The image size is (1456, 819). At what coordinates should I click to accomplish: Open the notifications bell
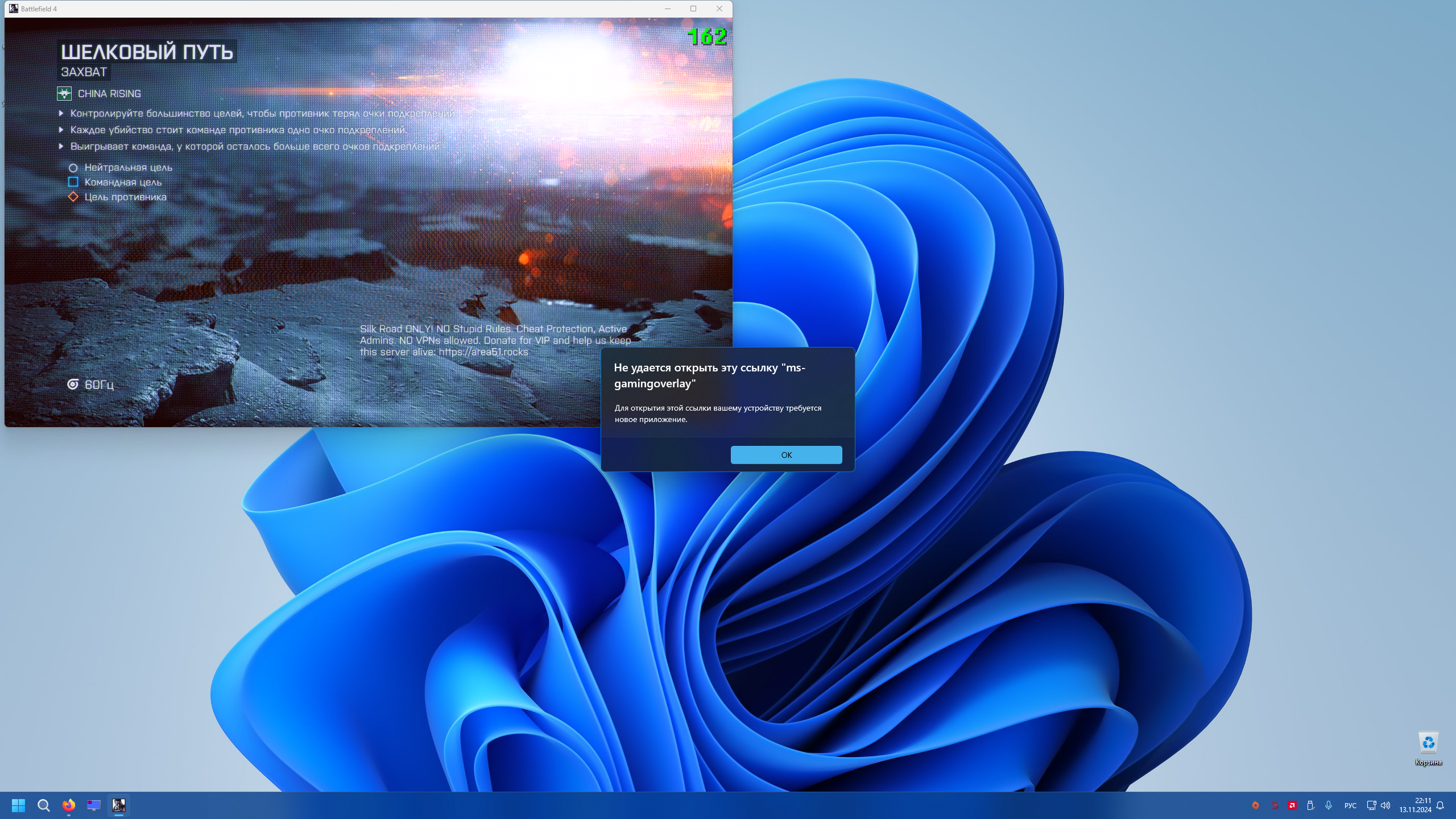point(1440,805)
